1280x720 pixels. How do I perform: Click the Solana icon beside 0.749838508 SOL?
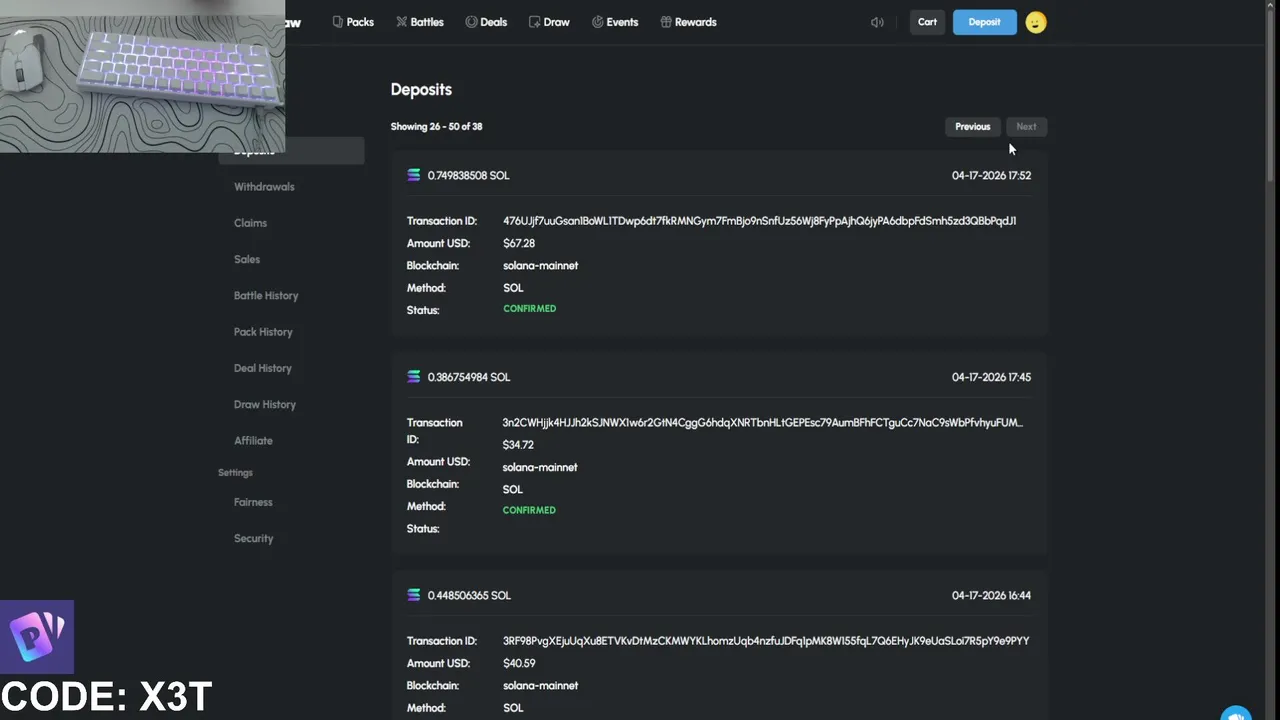click(414, 175)
